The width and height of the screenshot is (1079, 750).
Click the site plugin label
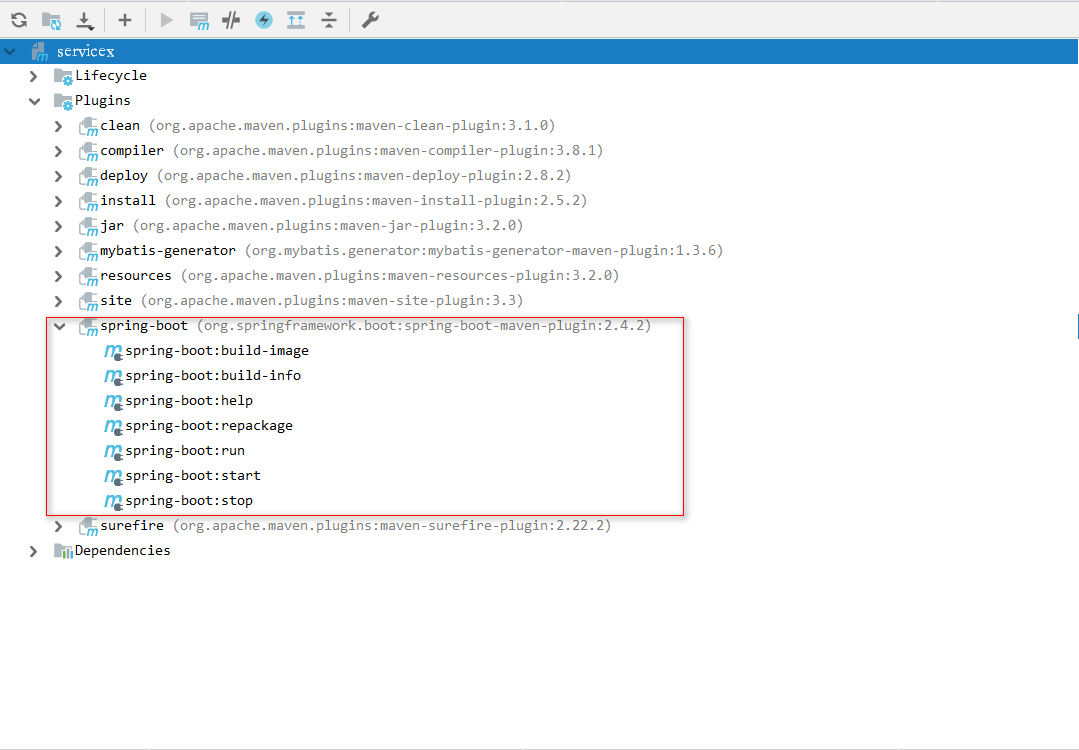tap(116, 301)
